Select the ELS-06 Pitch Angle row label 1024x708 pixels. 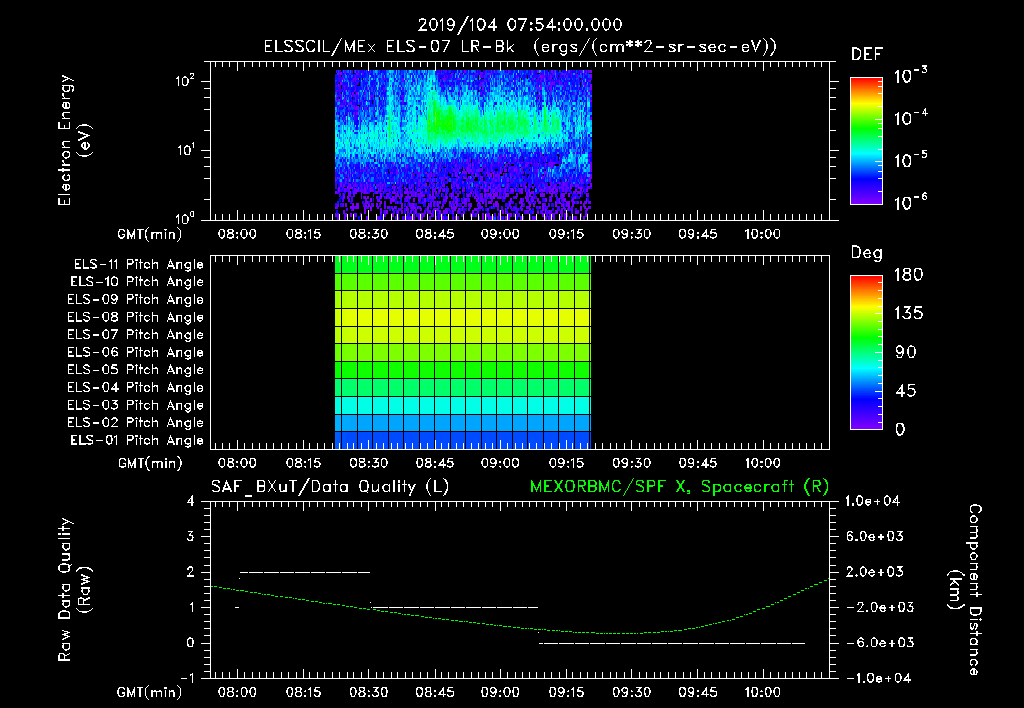(135, 353)
